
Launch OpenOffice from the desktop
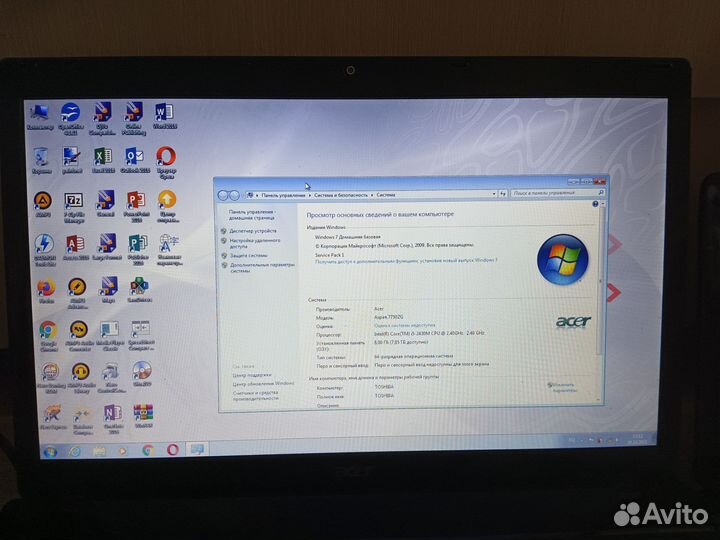point(71,118)
